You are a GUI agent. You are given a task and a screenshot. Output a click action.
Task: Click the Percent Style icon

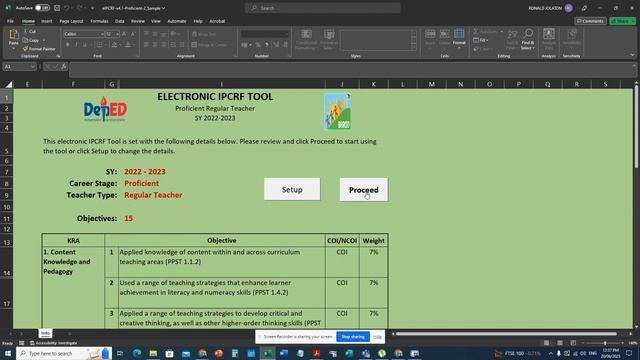click(258, 45)
